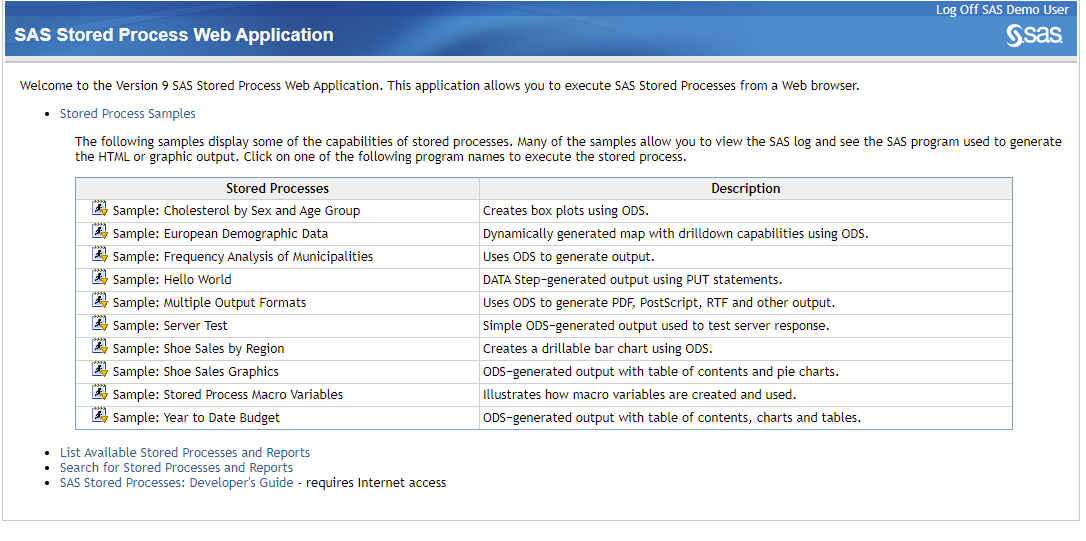
Task: Click the icon beside Year to Date Budget
Action: [99, 416]
